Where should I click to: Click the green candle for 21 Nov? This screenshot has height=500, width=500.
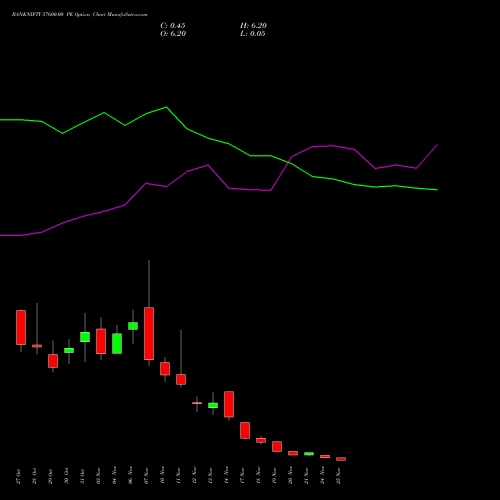point(309,454)
